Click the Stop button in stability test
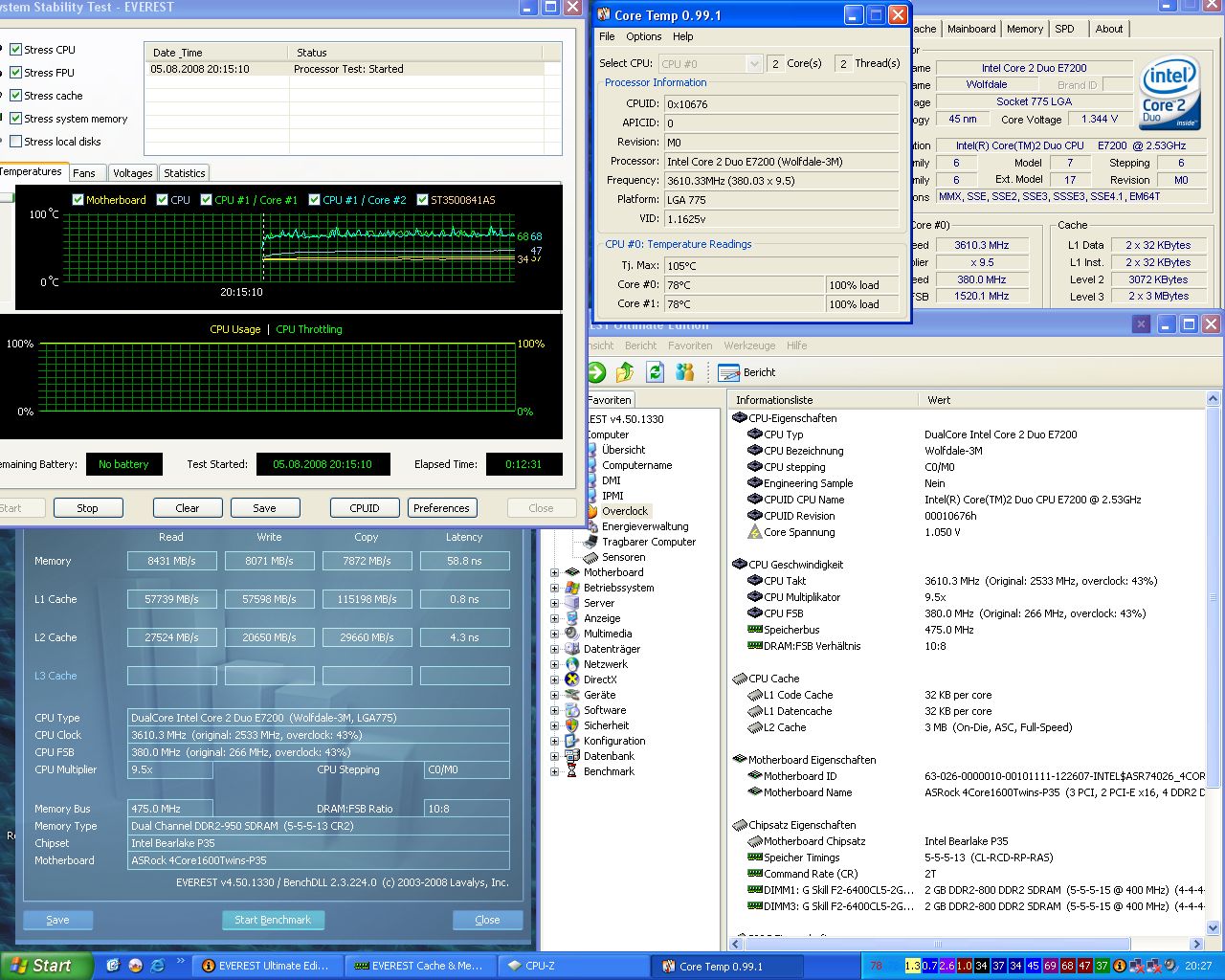The image size is (1225, 980). 87,508
